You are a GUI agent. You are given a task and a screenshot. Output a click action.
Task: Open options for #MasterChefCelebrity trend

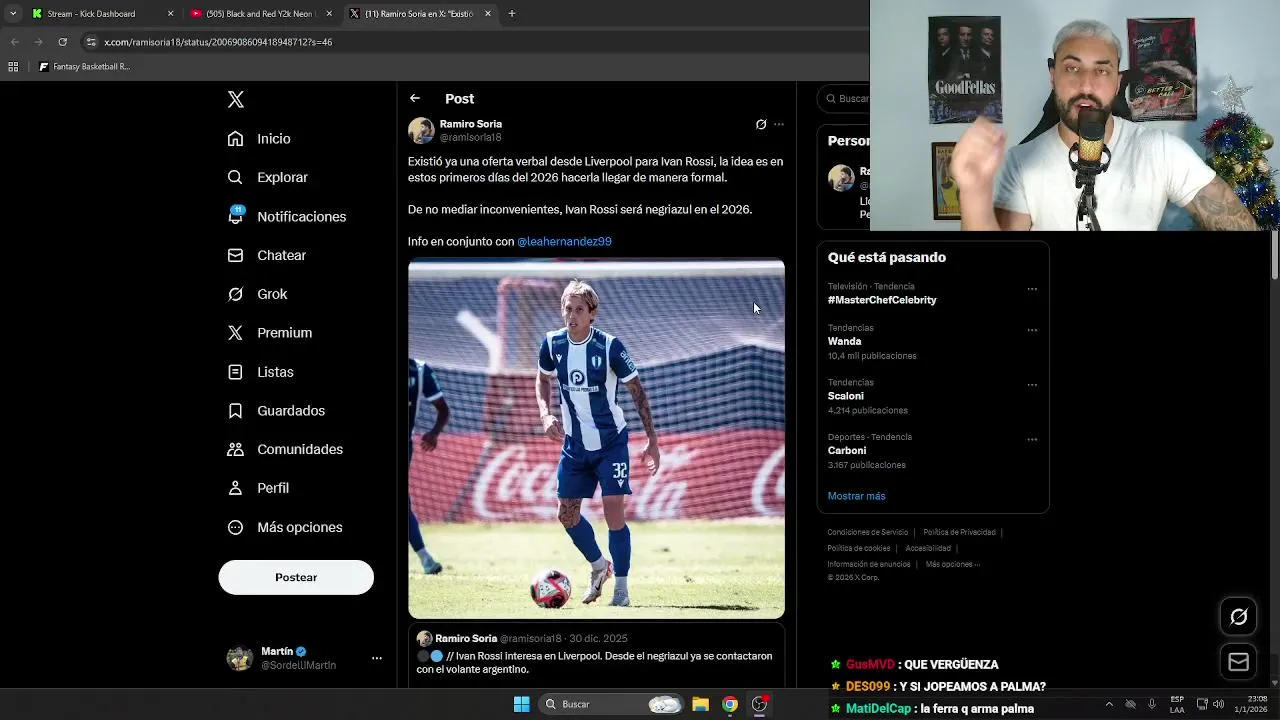point(1032,289)
